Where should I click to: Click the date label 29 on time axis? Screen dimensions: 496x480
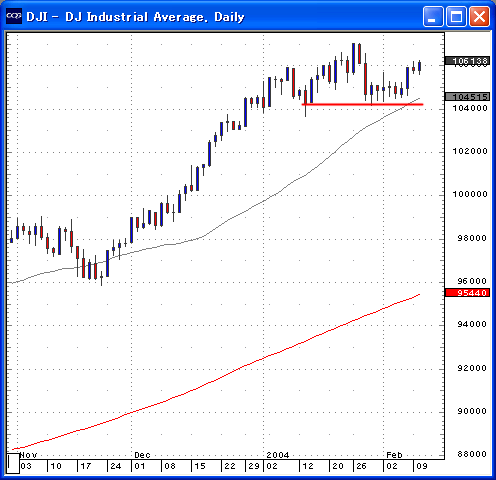(254, 466)
